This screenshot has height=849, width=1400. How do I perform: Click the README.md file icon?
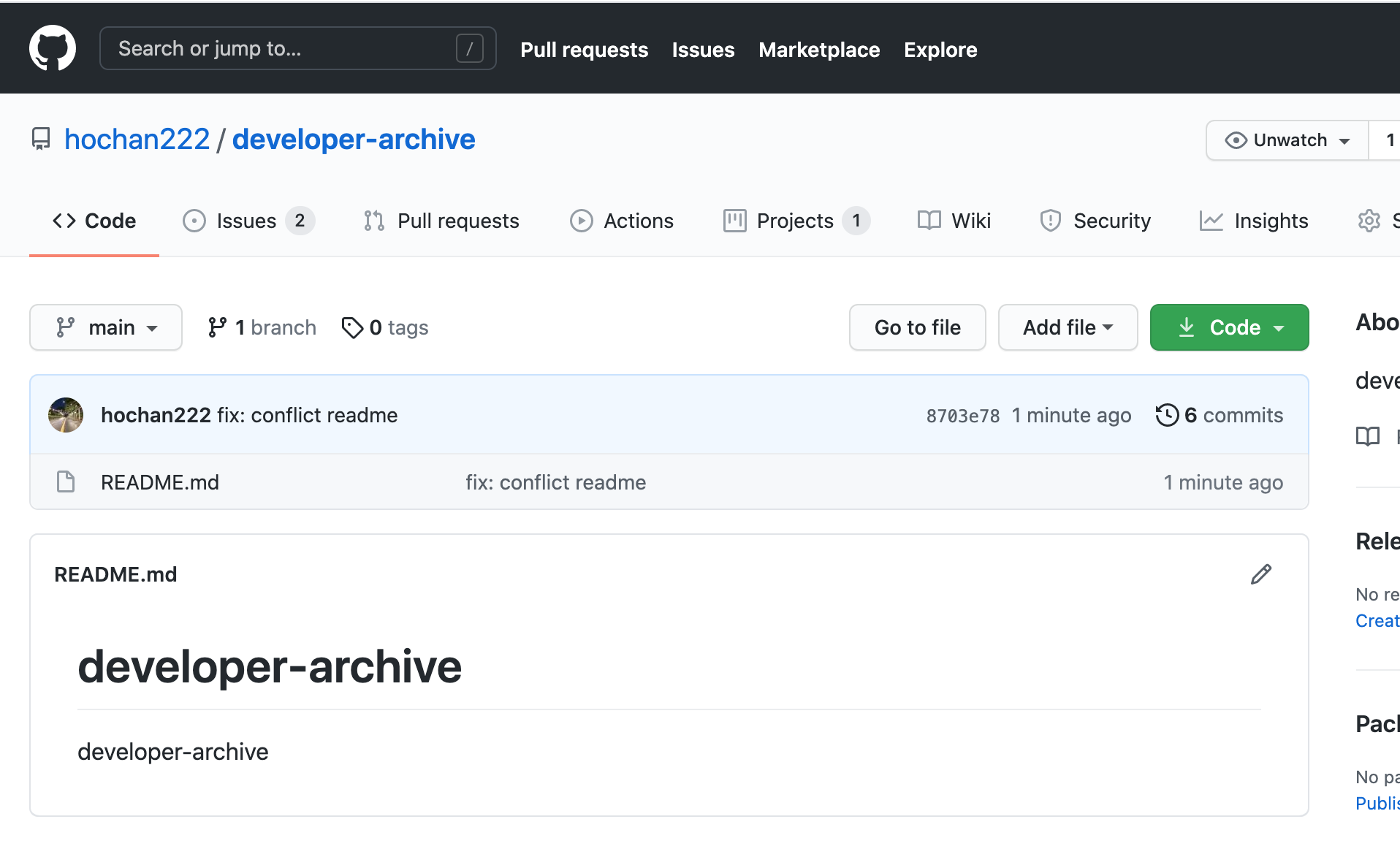pyautogui.click(x=66, y=481)
